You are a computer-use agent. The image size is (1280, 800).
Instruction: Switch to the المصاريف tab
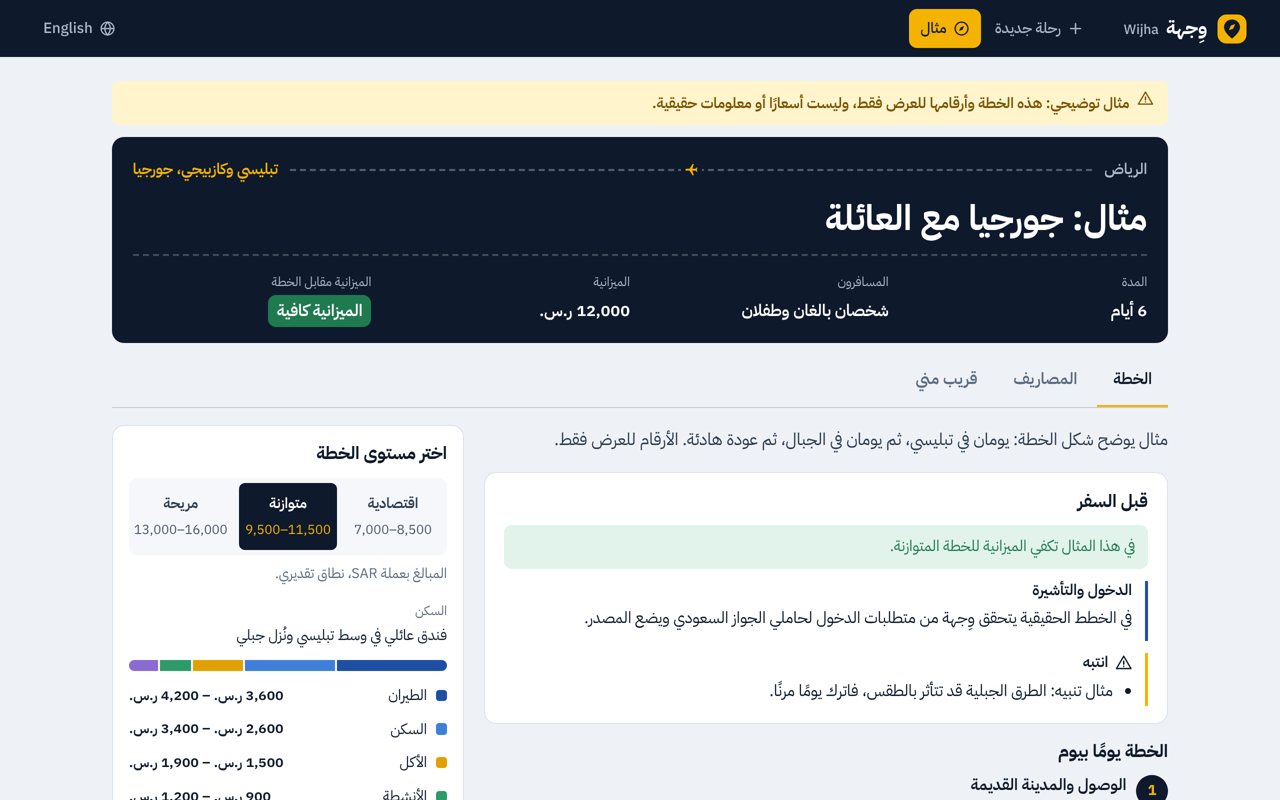(x=1045, y=379)
